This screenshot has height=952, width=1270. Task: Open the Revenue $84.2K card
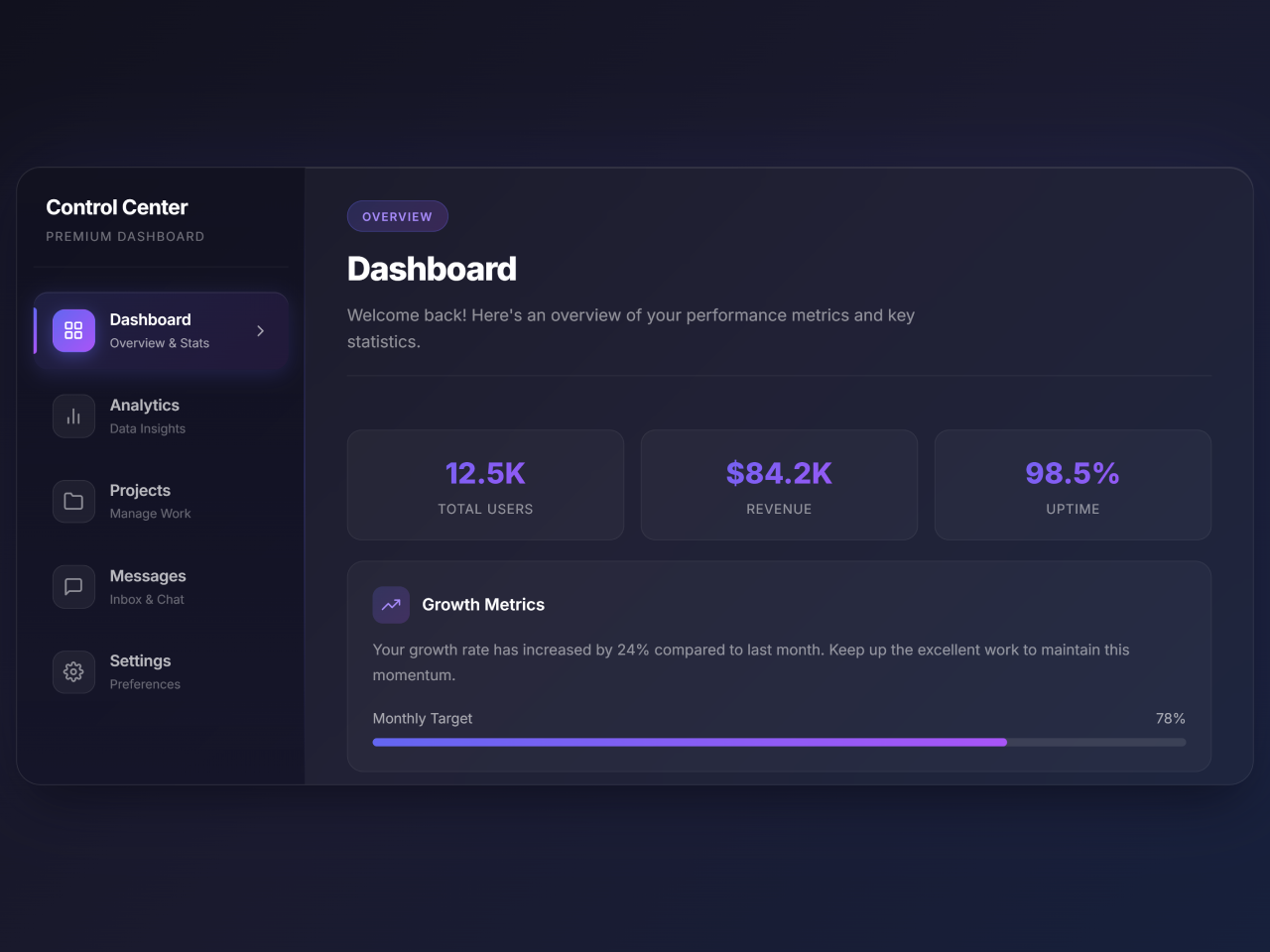[779, 485]
